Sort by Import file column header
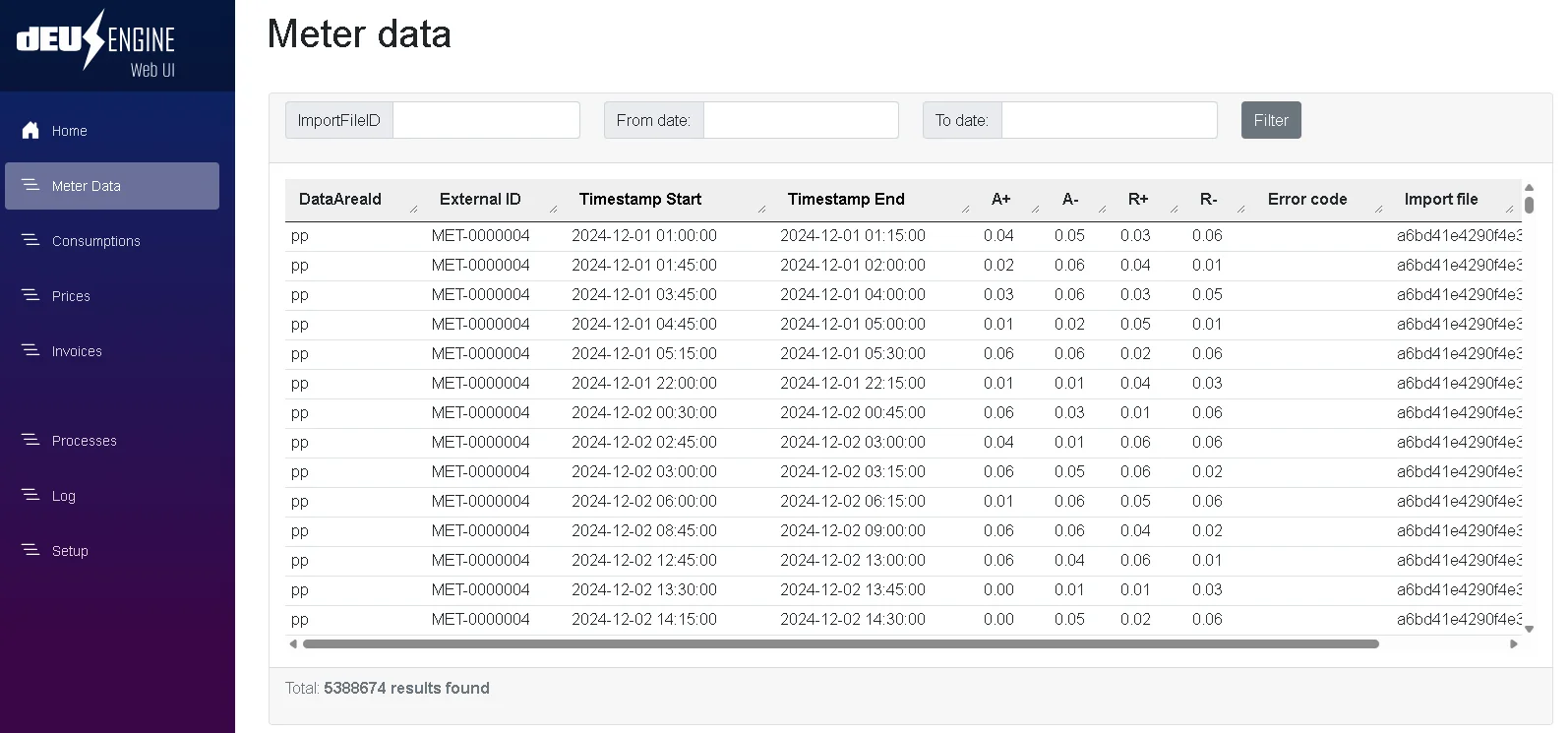Viewport: 1568px width, 733px height. pyautogui.click(x=1441, y=199)
